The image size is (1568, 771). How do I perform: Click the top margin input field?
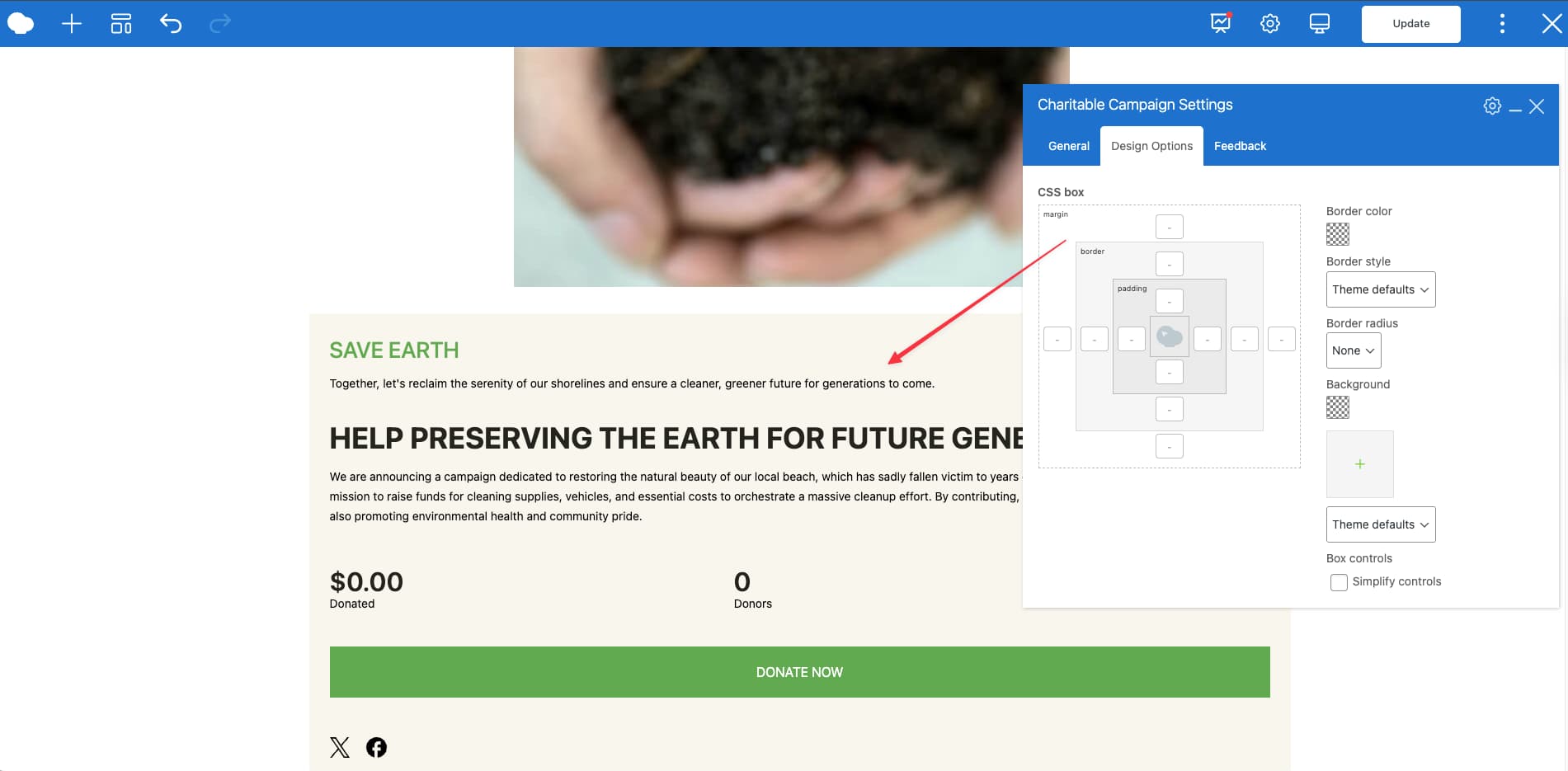coord(1169,227)
